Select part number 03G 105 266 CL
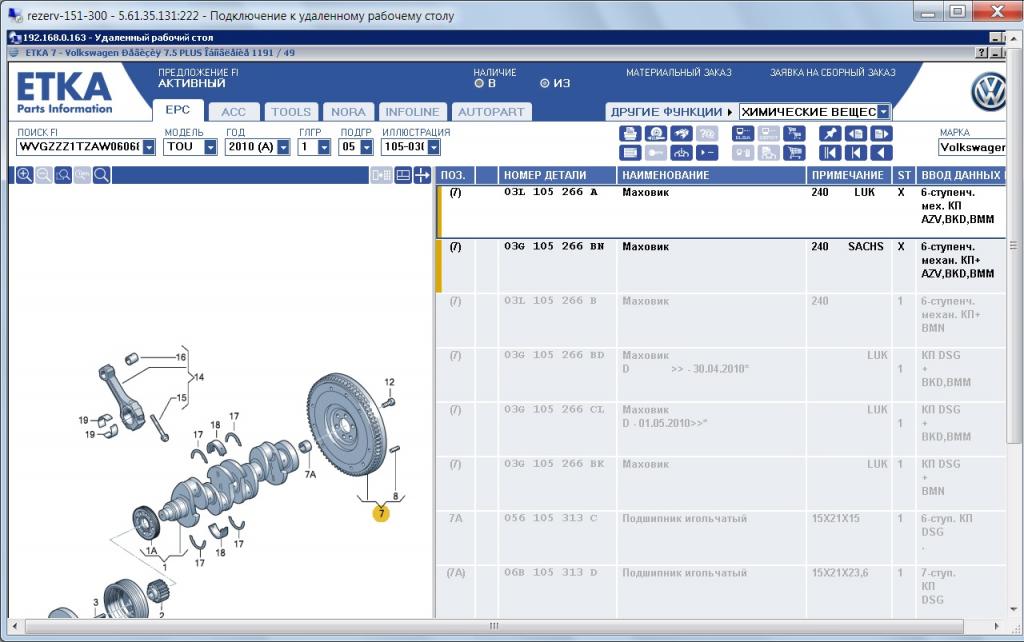 pos(554,409)
